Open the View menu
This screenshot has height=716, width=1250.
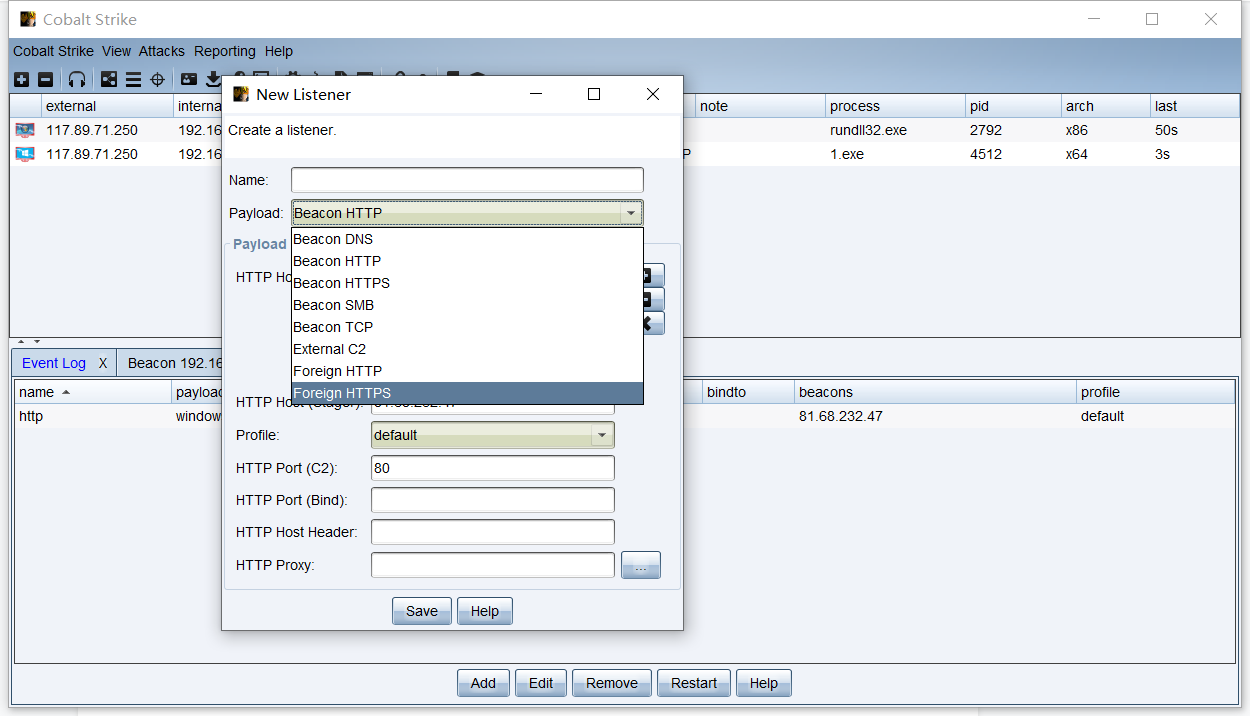tap(116, 51)
